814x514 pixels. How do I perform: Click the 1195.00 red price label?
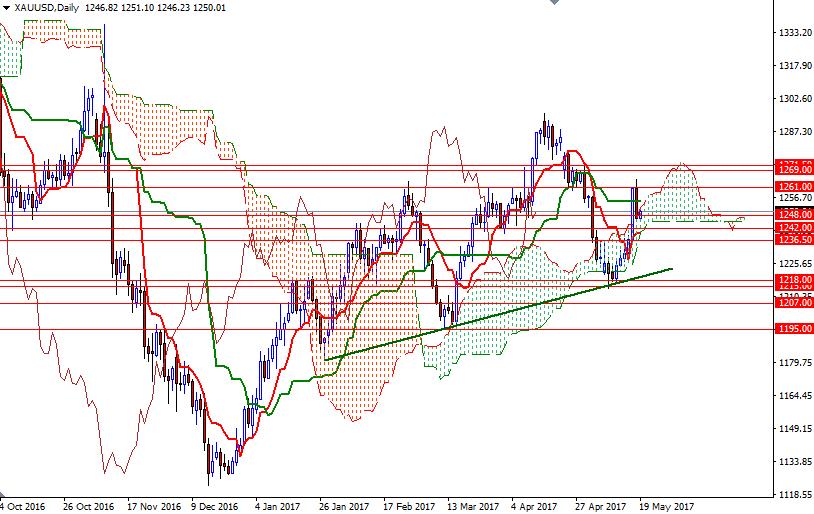click(795, 329)
